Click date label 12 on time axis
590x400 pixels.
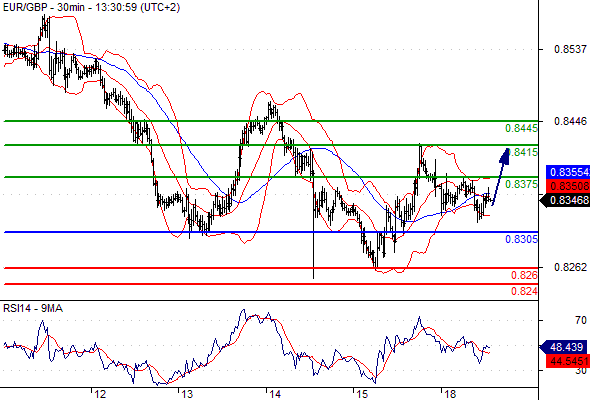coord(100,394)
